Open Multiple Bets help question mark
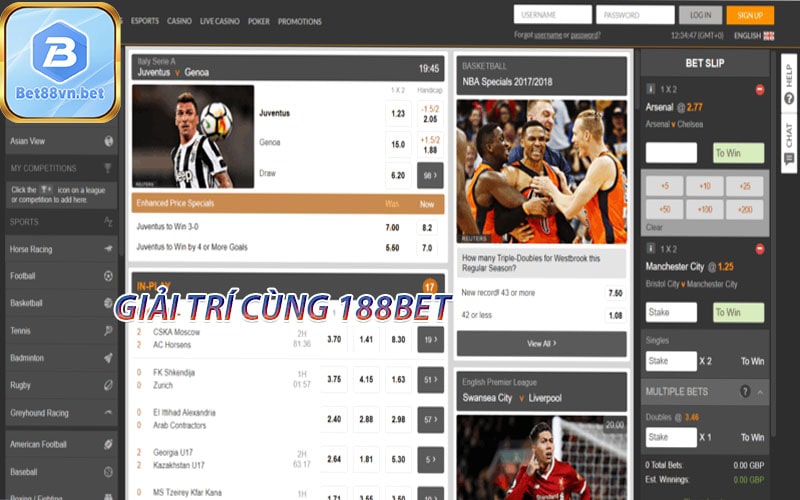The width and height of the screenshot is (800, 500). [745, 391]
